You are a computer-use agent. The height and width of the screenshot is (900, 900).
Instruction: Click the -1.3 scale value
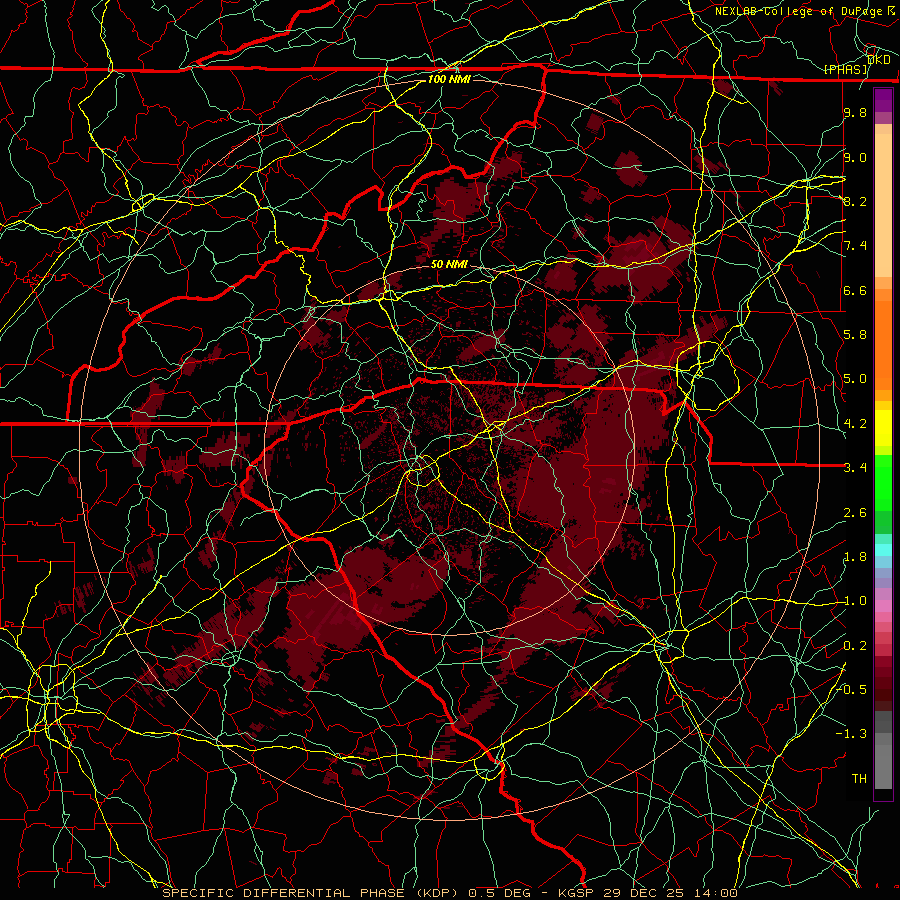tap(852, 734)
